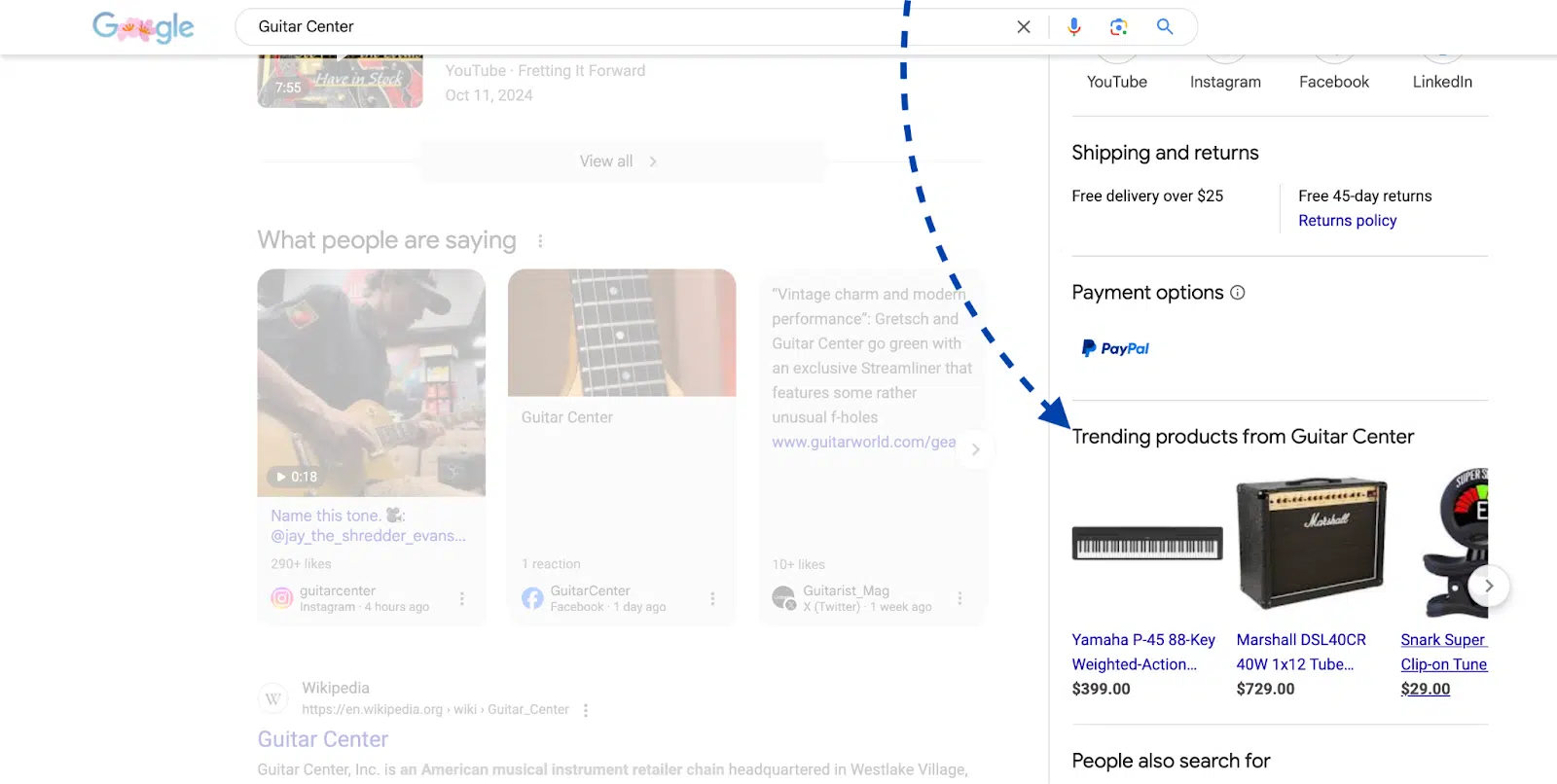Open the Fretting It Forward video thumbnail
The image size is (1557, 784).
pyautogui.click(x=340, y=81)
